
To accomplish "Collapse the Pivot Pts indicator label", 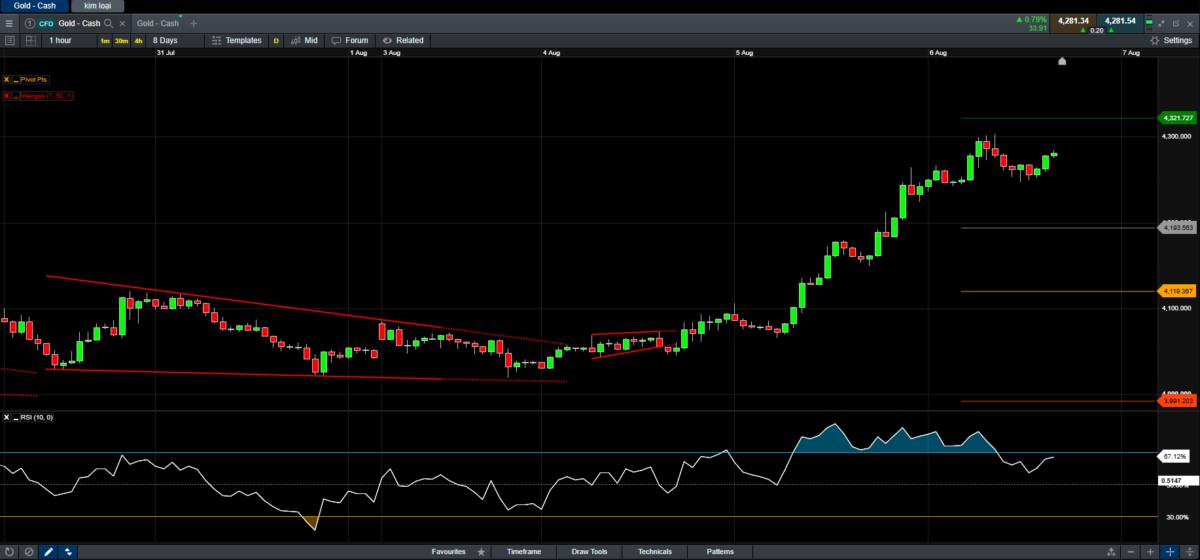I will pos(16,79).
